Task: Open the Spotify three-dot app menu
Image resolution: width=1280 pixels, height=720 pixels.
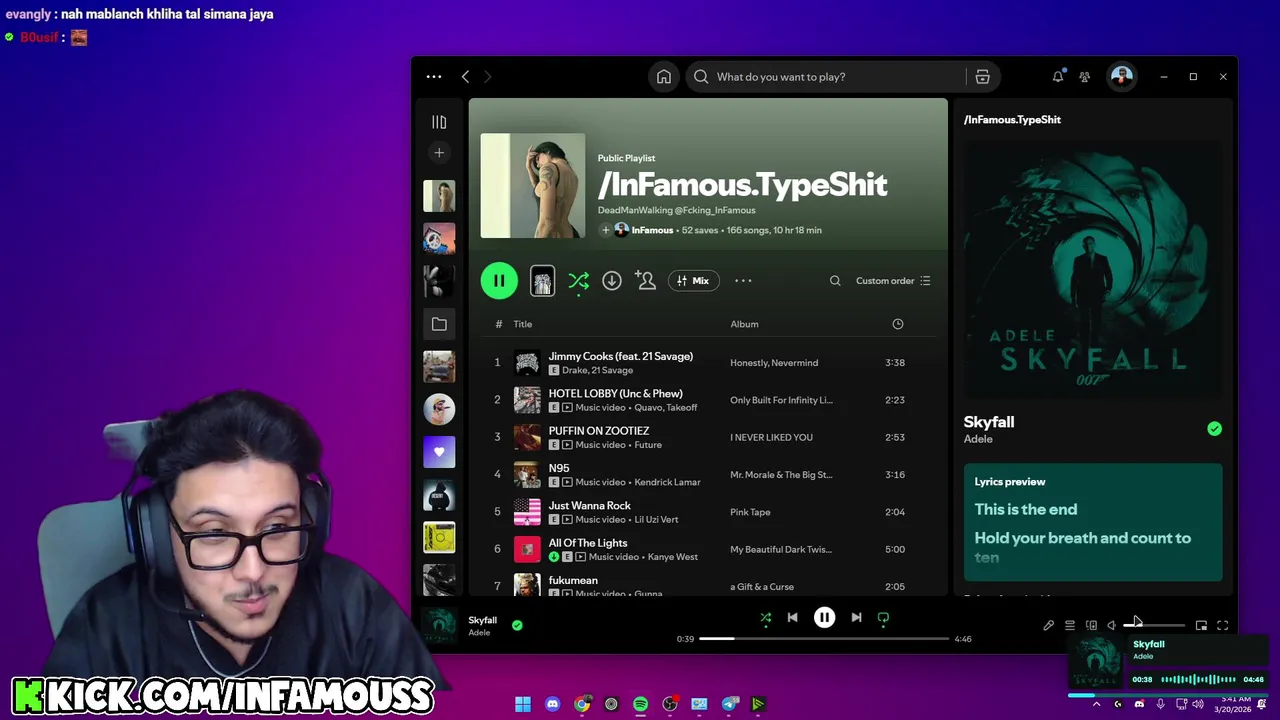Action: (433, 77)
